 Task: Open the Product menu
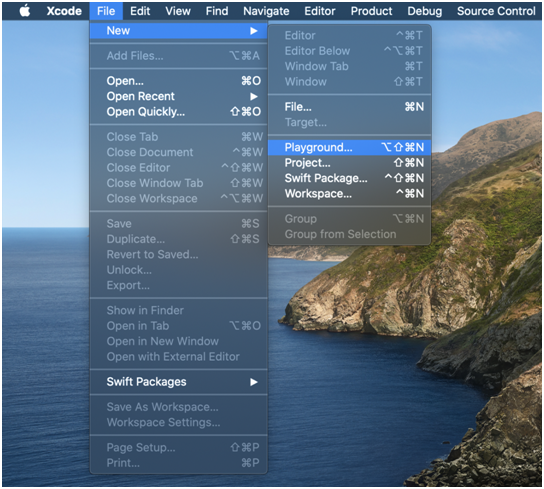371,11
